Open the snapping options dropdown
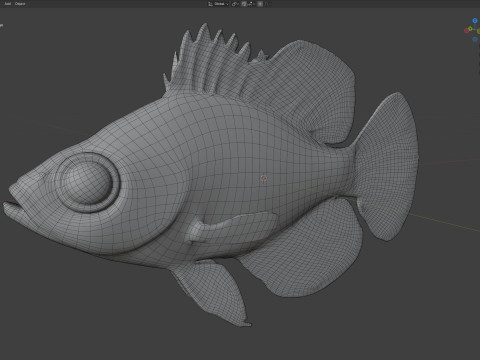The height and width of the screenshot is (360, 480). [251, 4]
